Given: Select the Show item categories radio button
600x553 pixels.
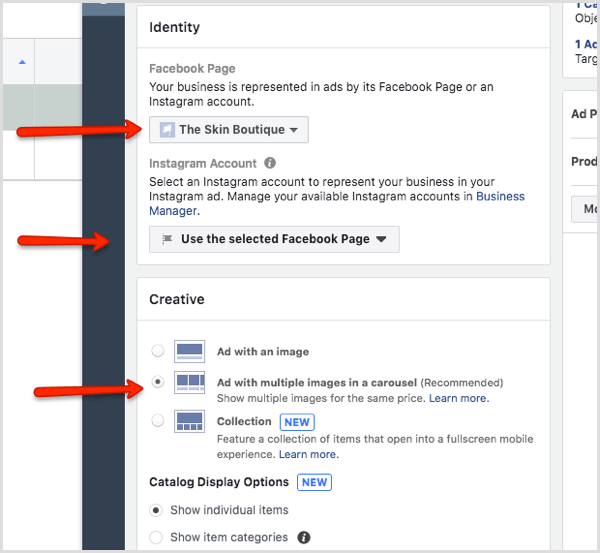Looking at the screenshot, I should (x=156, y=537).
